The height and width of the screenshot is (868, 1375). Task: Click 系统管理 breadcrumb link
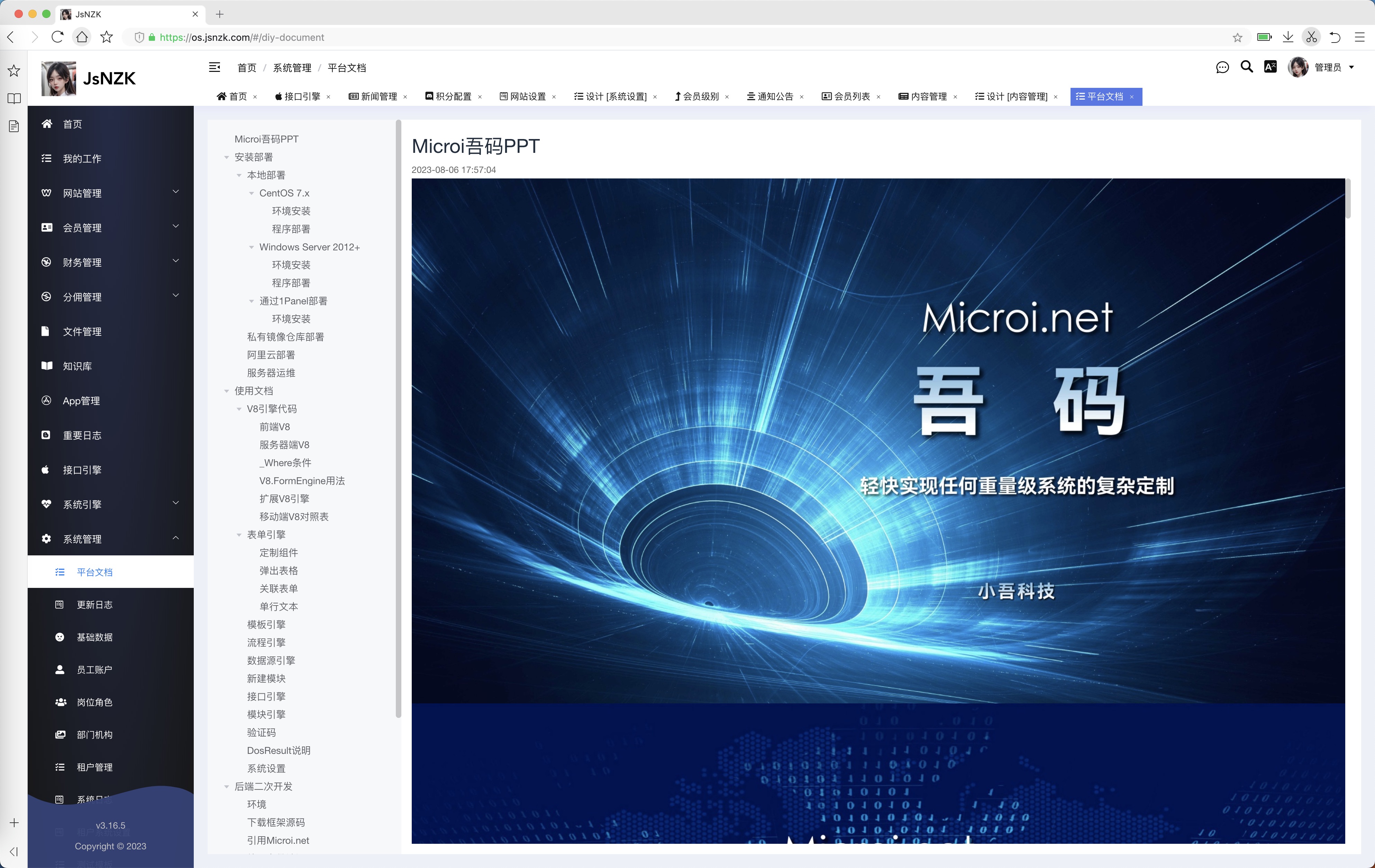click(292, 68)
